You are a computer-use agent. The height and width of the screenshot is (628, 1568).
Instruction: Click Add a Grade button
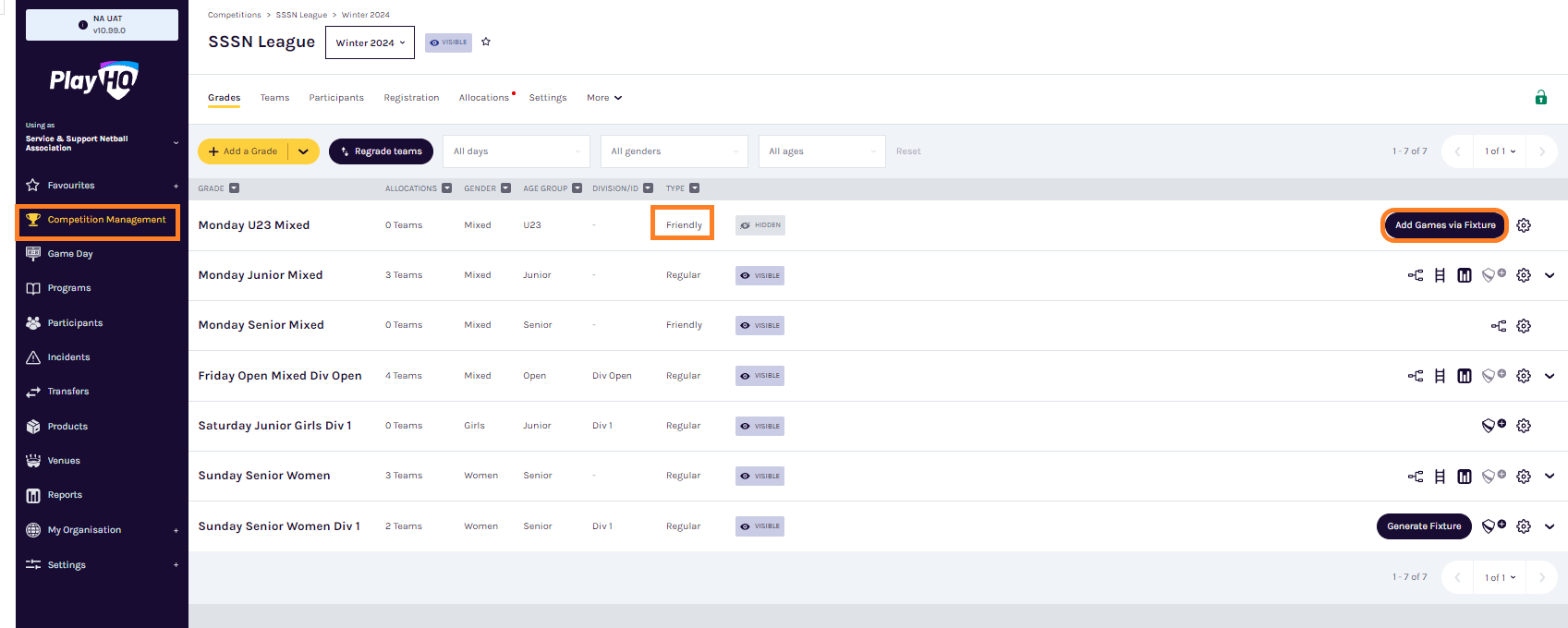(243, 151)
